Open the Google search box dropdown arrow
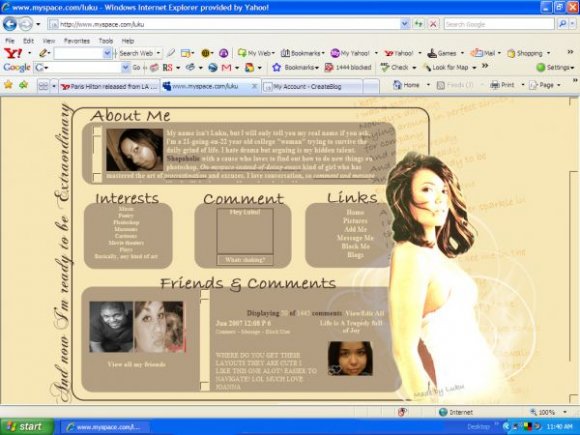 (x=125, y=67)
